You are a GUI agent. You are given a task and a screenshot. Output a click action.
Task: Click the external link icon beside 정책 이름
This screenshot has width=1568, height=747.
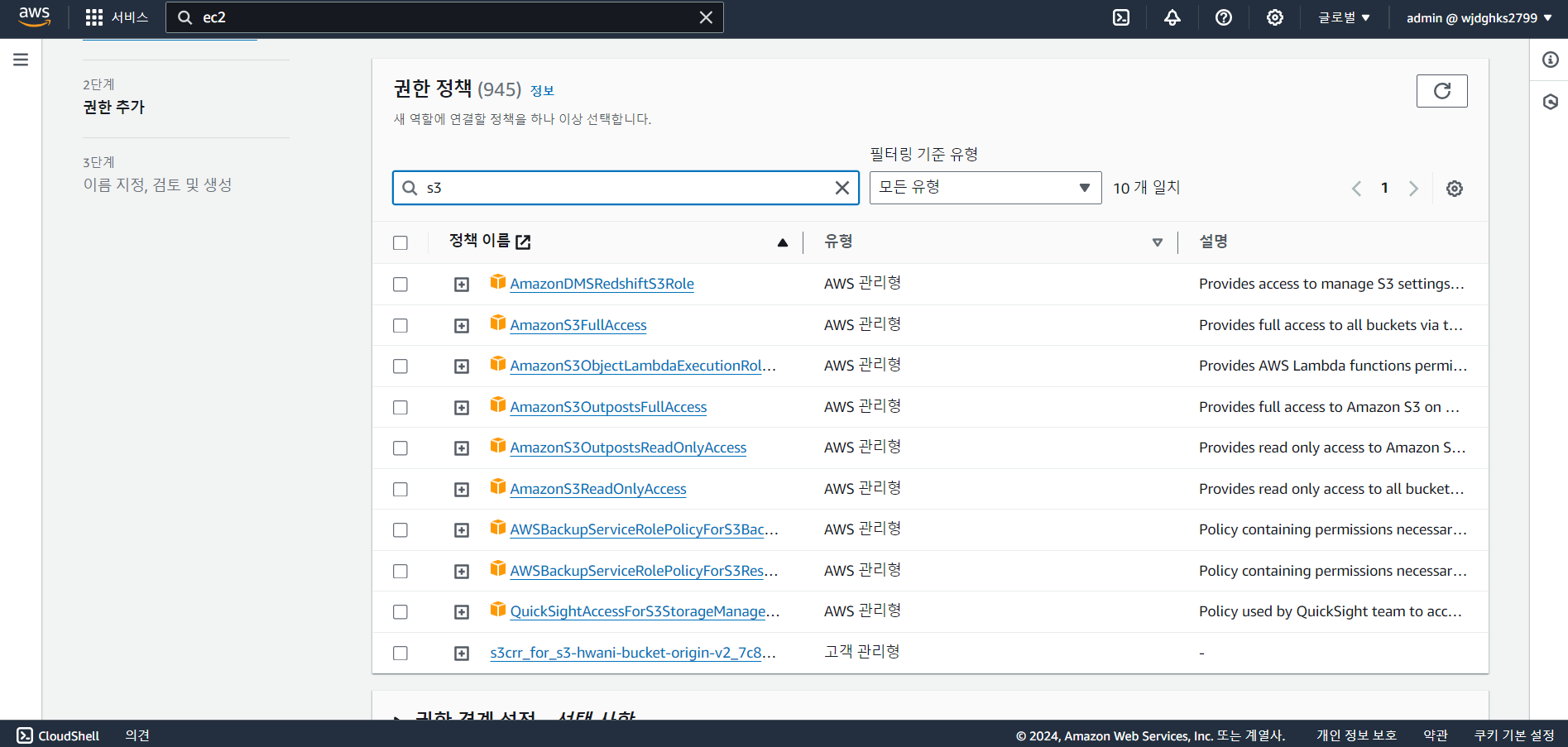tap(523, 242)
